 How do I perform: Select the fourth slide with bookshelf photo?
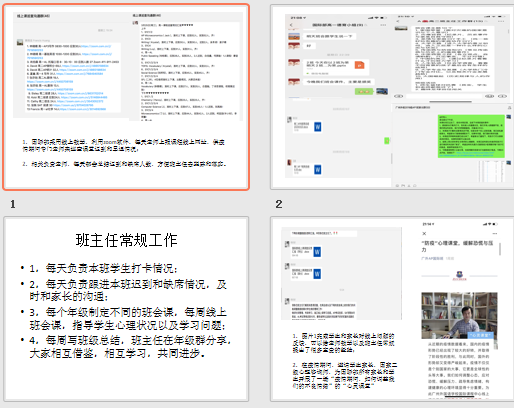pos(392,309)
